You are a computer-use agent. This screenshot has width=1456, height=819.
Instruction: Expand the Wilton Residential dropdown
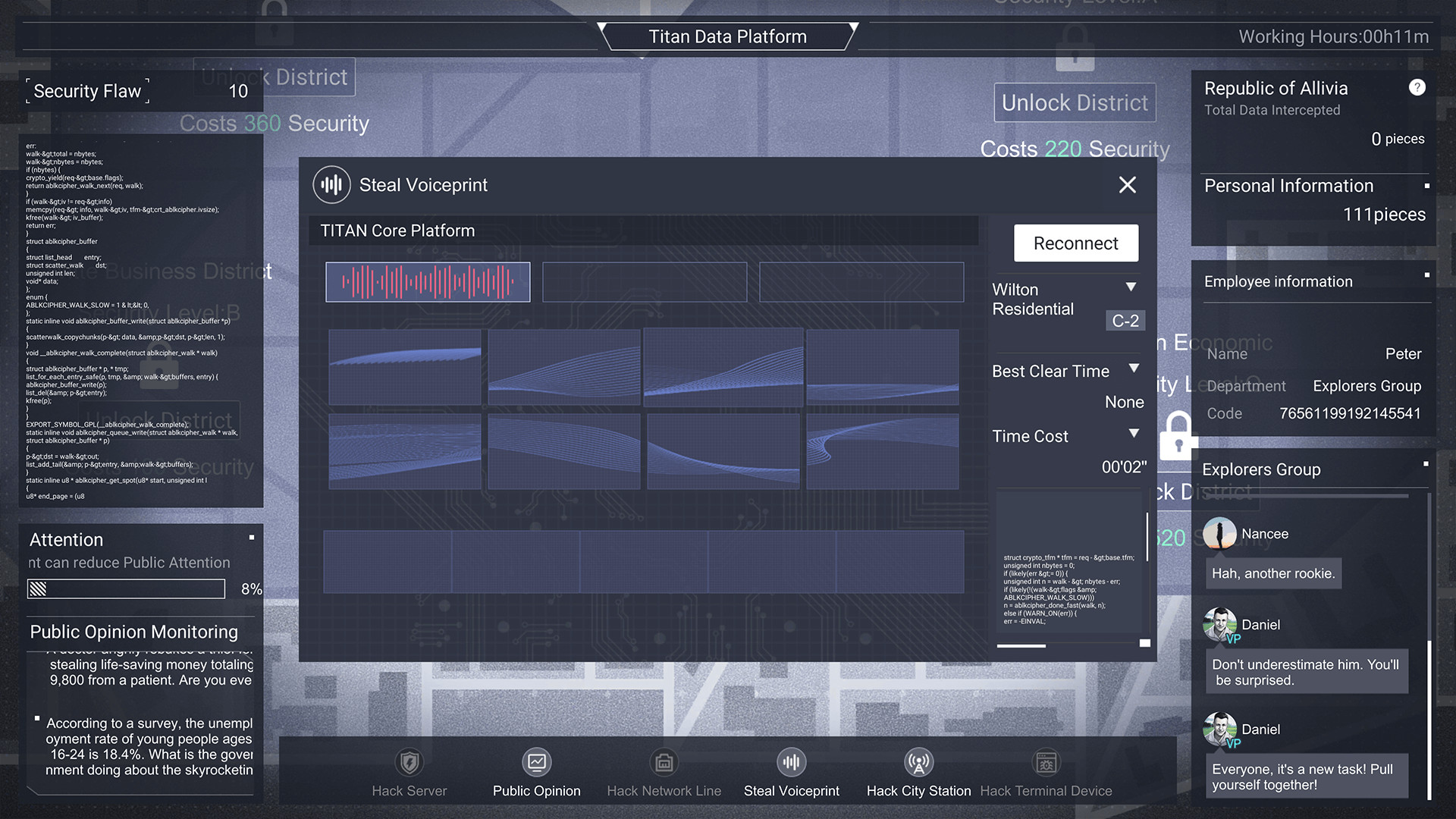1131,287
